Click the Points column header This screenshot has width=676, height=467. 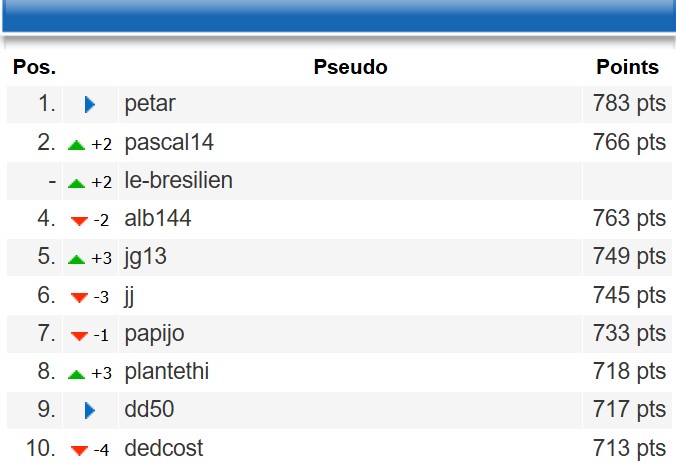point(627,68)
